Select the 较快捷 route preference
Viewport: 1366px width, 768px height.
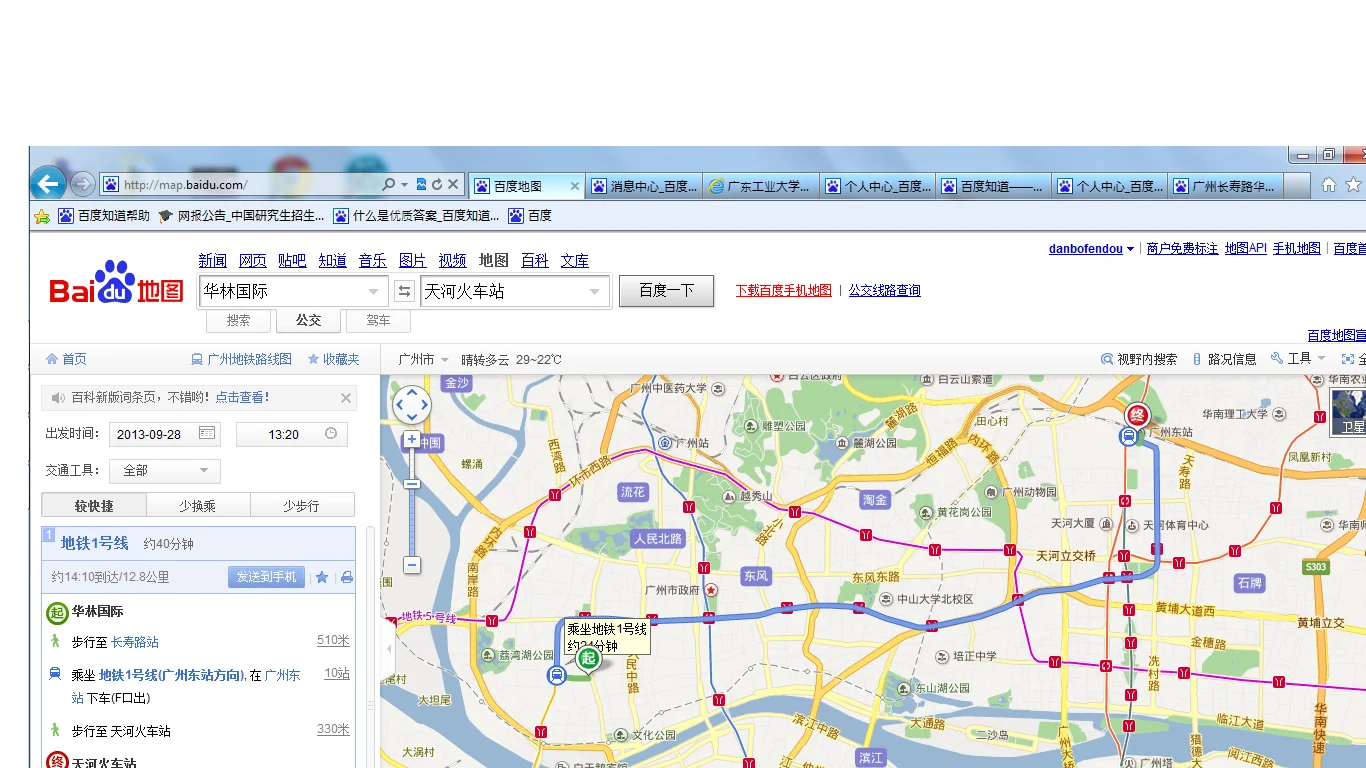94,505
